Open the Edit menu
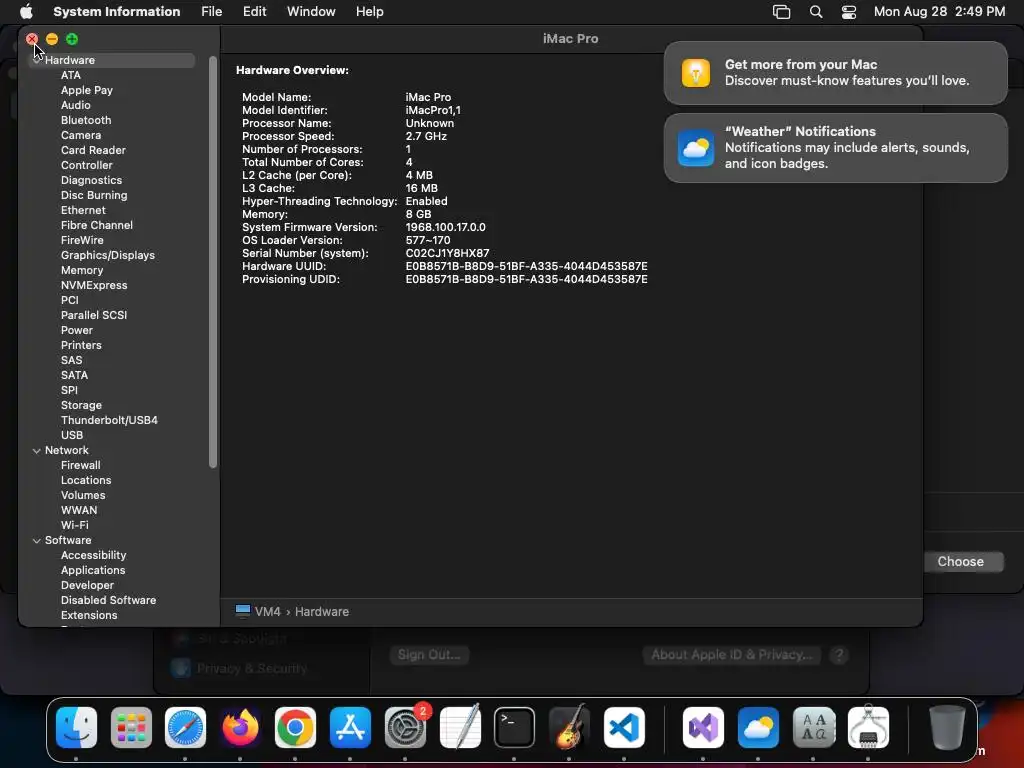The width and height of the screenshot is (1024, 768). [x=254, y=11]
